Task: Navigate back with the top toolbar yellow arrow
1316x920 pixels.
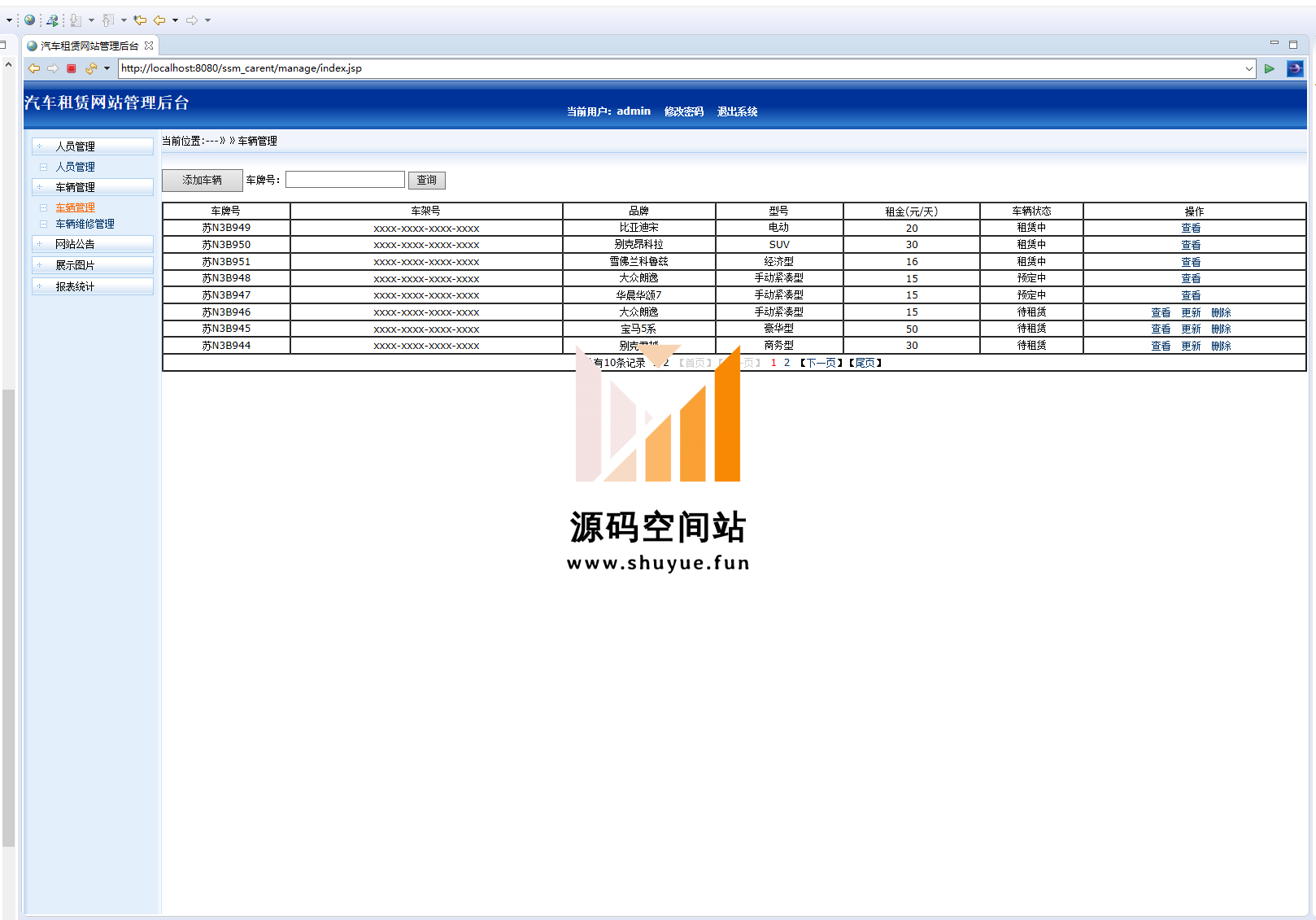Action: 159,20
